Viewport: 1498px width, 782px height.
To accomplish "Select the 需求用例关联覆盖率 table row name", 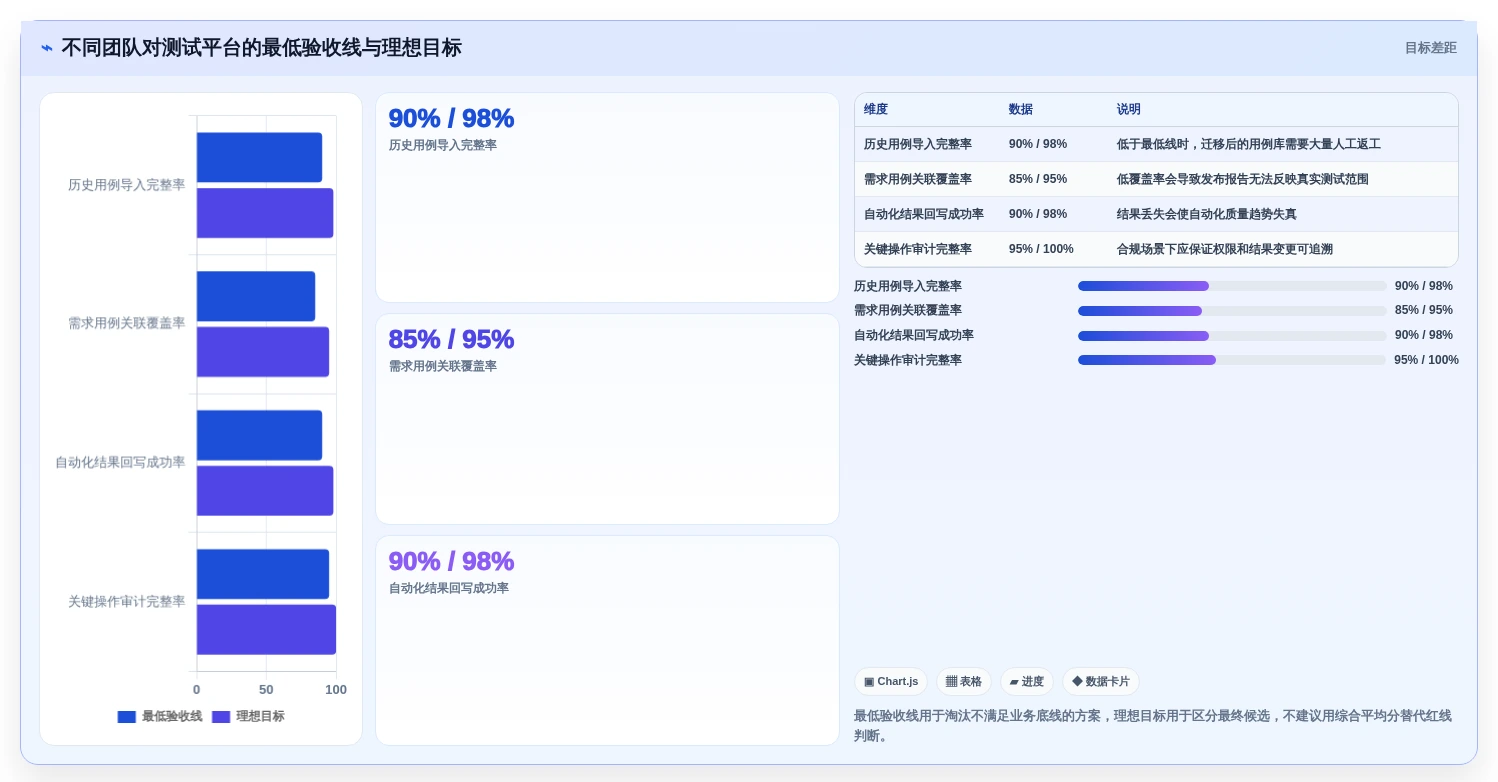I will [x=918, y=179].
